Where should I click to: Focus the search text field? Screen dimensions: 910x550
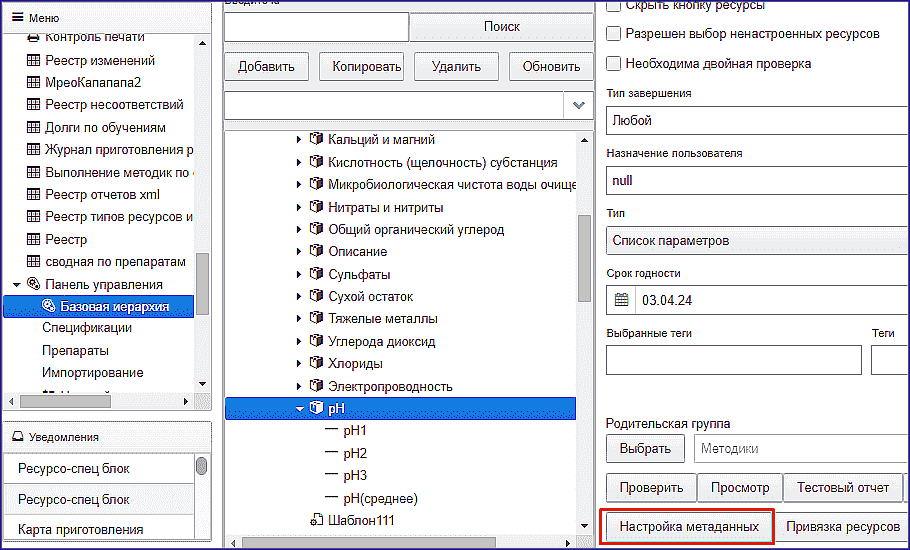point(316,26)
